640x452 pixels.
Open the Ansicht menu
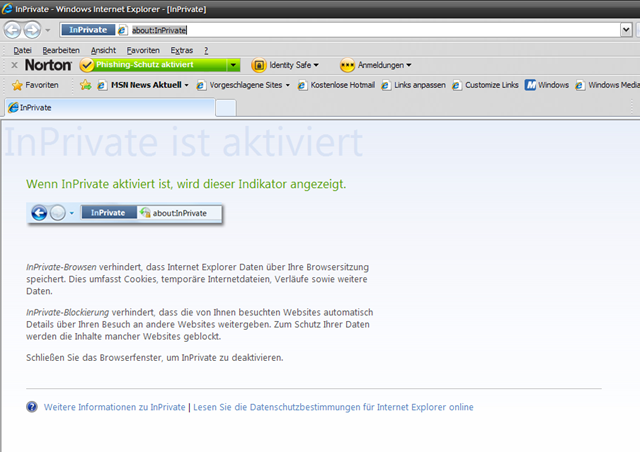[x=103, y=50]
